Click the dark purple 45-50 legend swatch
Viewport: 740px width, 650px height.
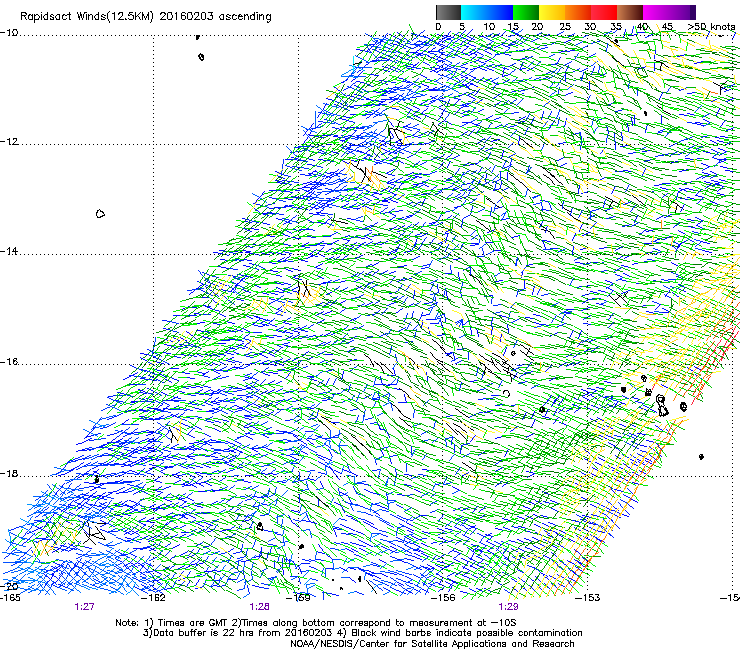tap(682, 12)
